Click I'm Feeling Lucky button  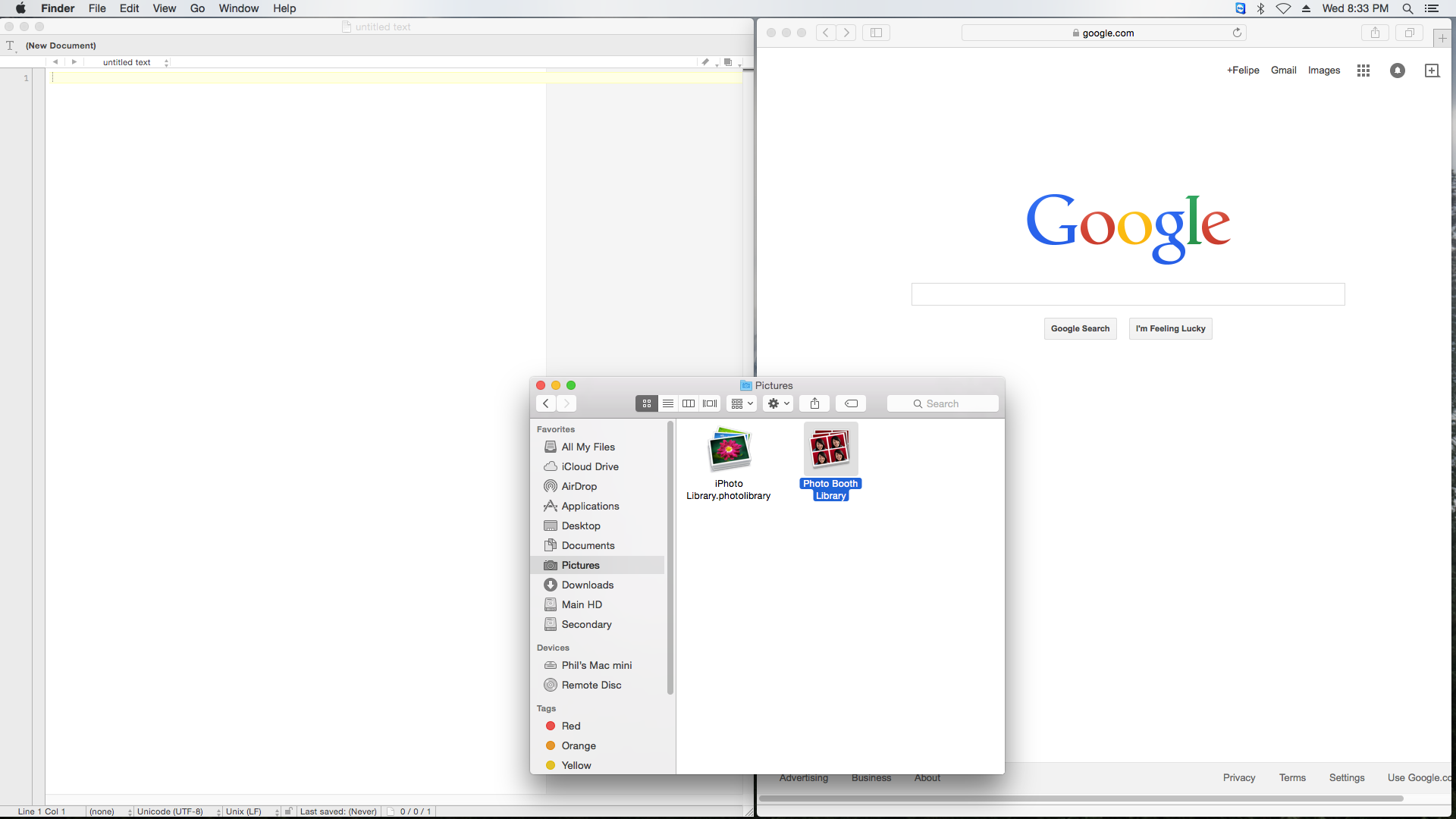point(1170,328)
